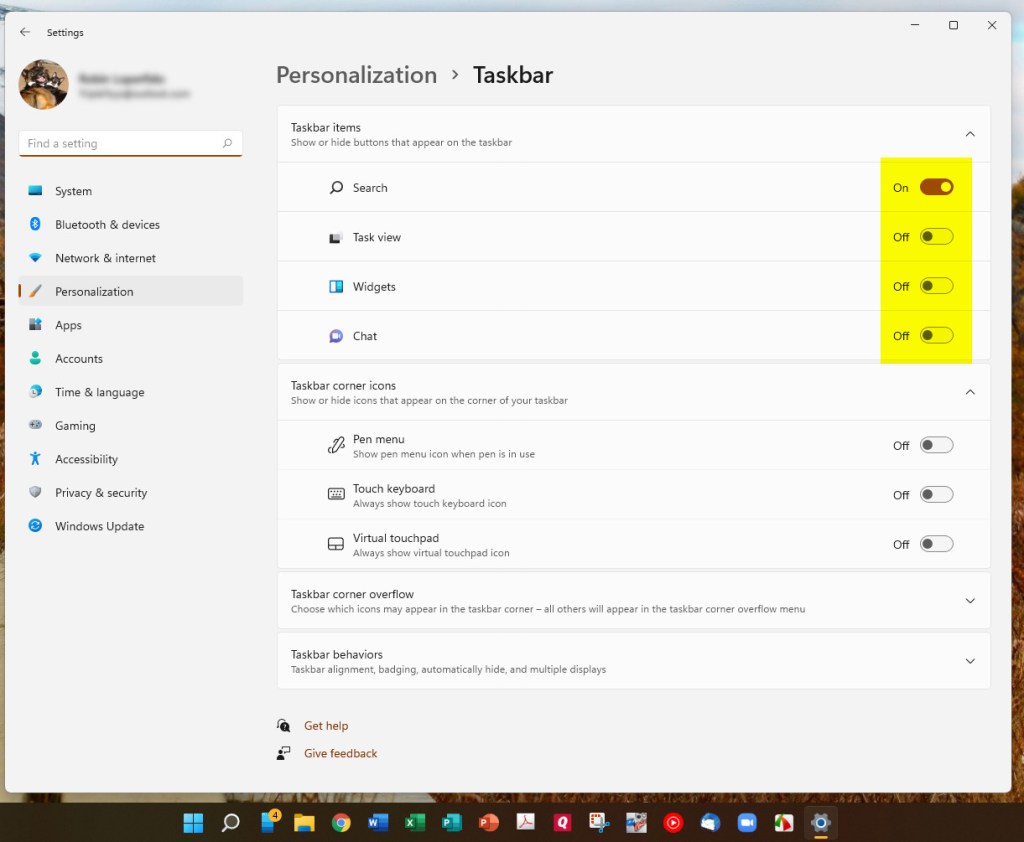
Task: Turn off the Search toggle
Action: [936, 187]
